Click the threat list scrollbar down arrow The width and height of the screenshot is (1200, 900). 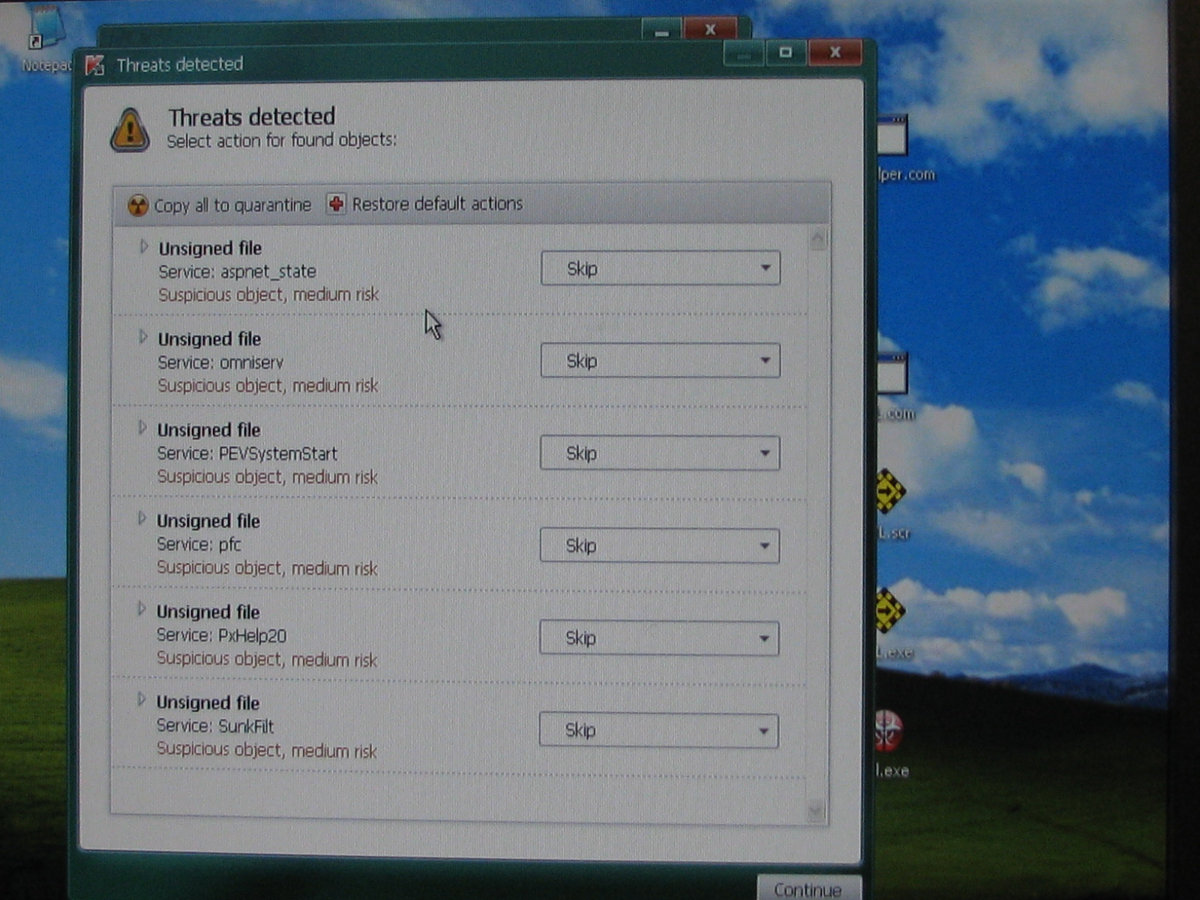(x=817, y=811)
